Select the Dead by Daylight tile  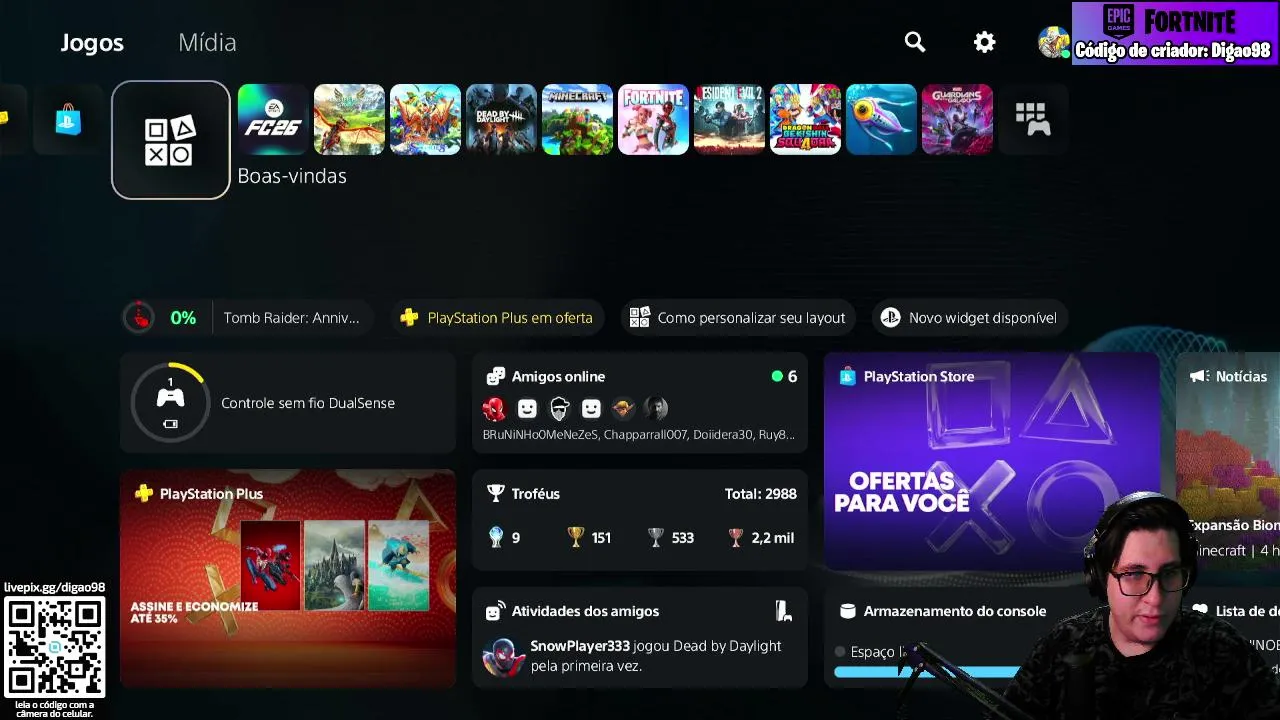pyautogui.click(x=501, y=120)
